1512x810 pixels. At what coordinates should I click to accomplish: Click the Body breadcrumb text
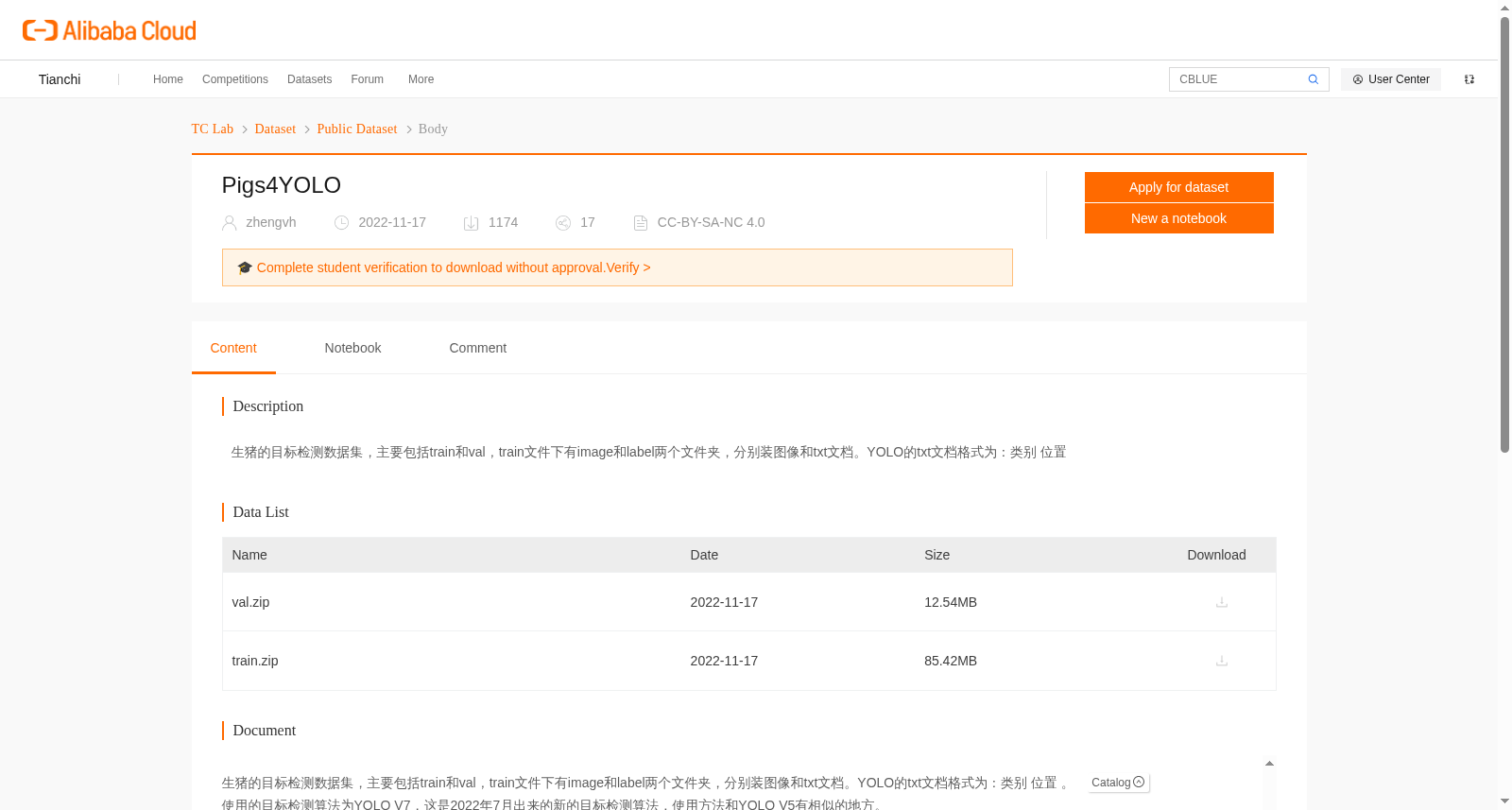click(433, 129)
